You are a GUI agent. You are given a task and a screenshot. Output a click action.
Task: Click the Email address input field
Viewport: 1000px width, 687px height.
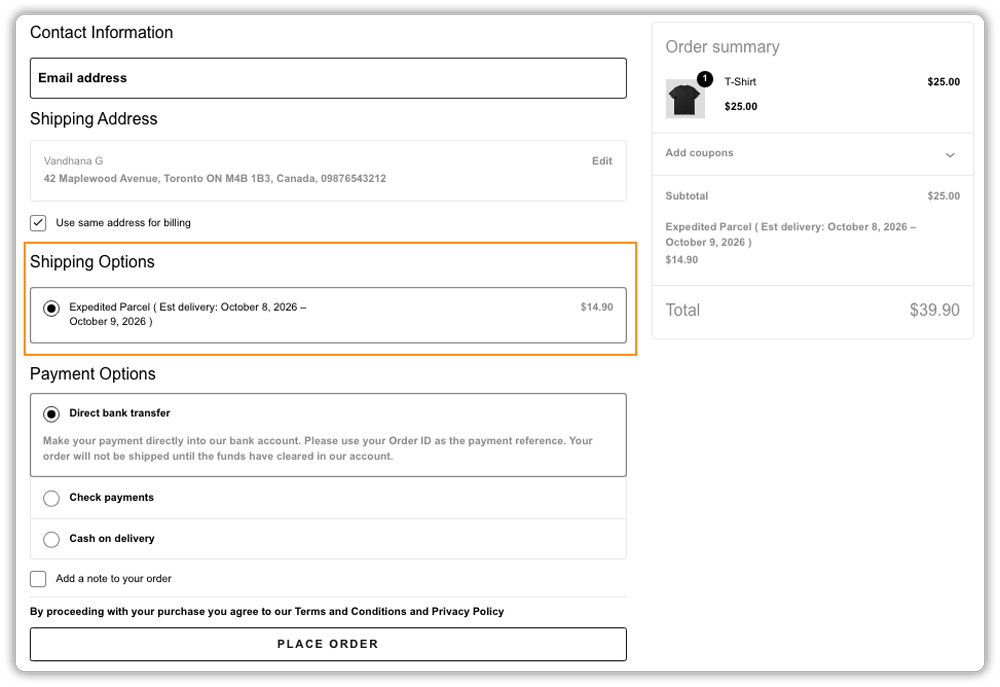pyautogui.click(x=328, y=78)
